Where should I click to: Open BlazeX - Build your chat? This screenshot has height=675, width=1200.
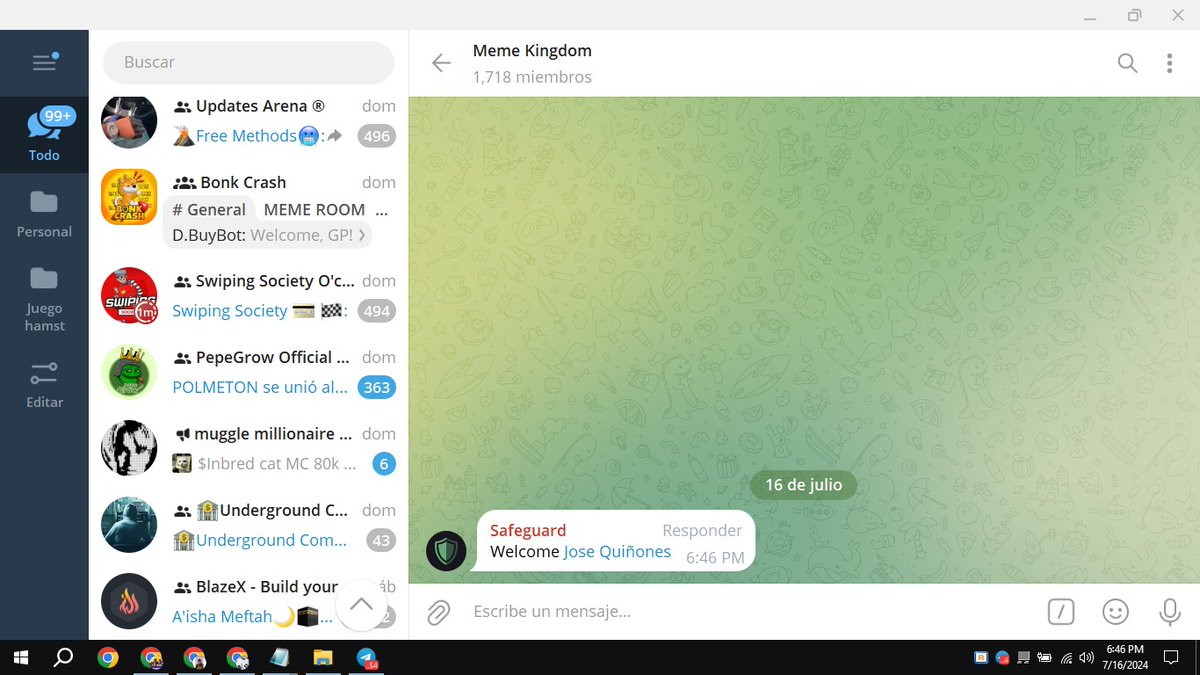(249, 602)
